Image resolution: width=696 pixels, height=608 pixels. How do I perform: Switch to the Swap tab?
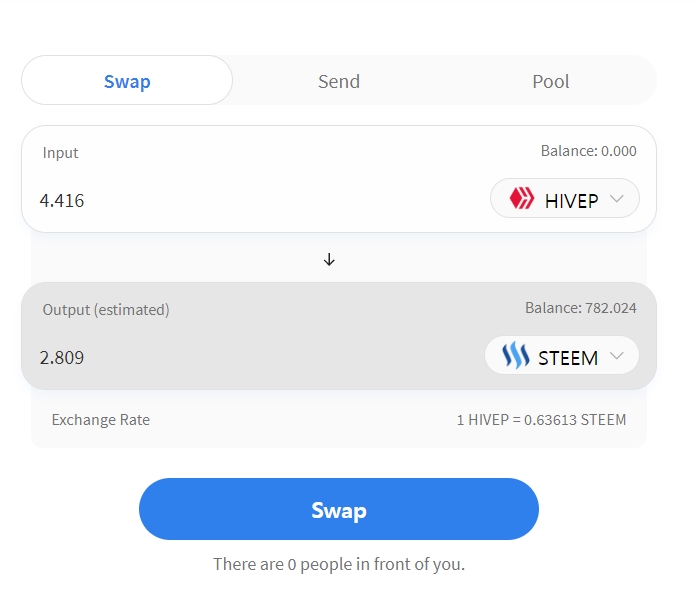127,81
